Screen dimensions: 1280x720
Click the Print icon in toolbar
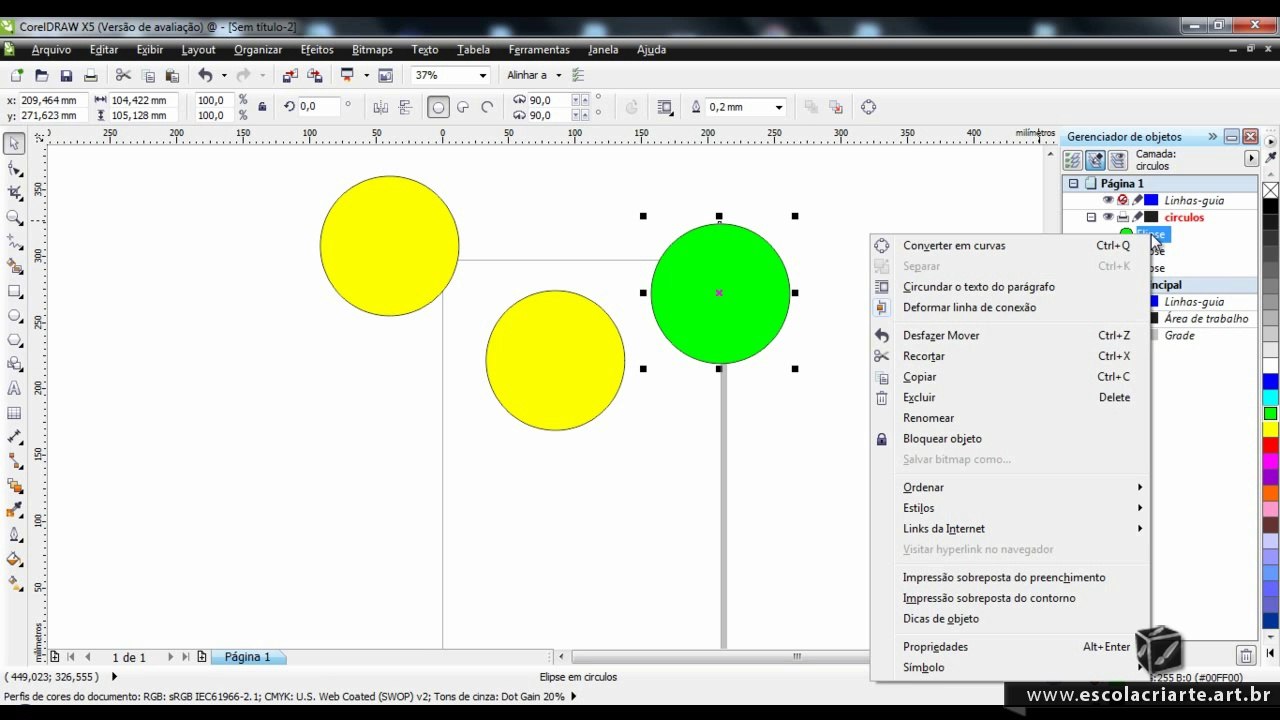click(x=90, y=75)
